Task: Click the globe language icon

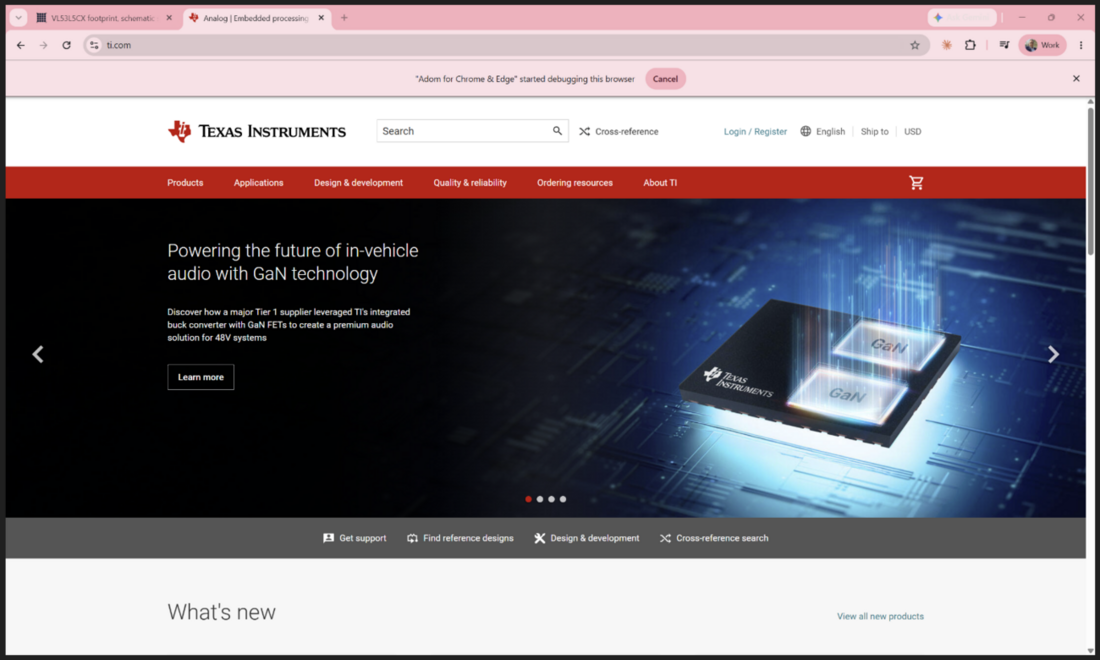Action: pos(805,131)
